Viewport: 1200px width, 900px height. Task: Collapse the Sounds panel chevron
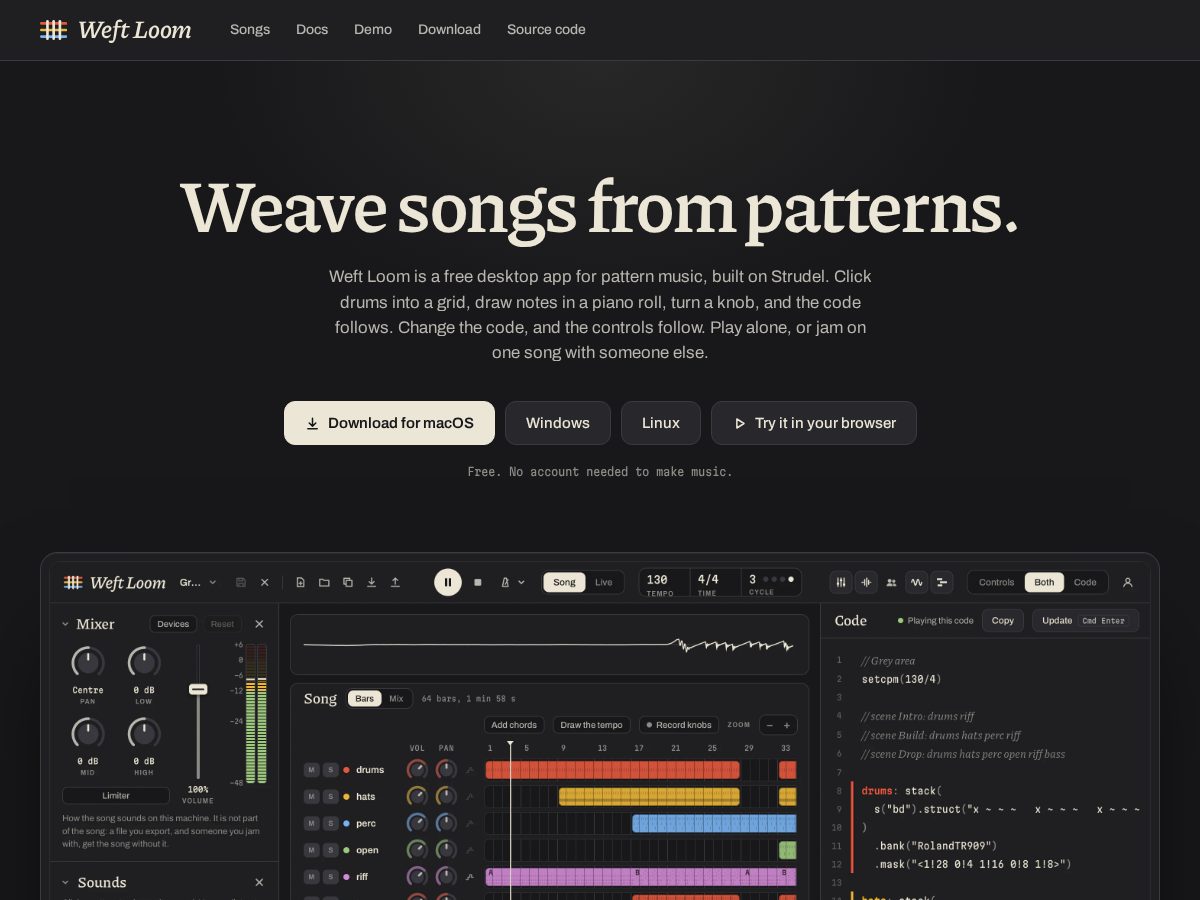(x=66, y=882)
